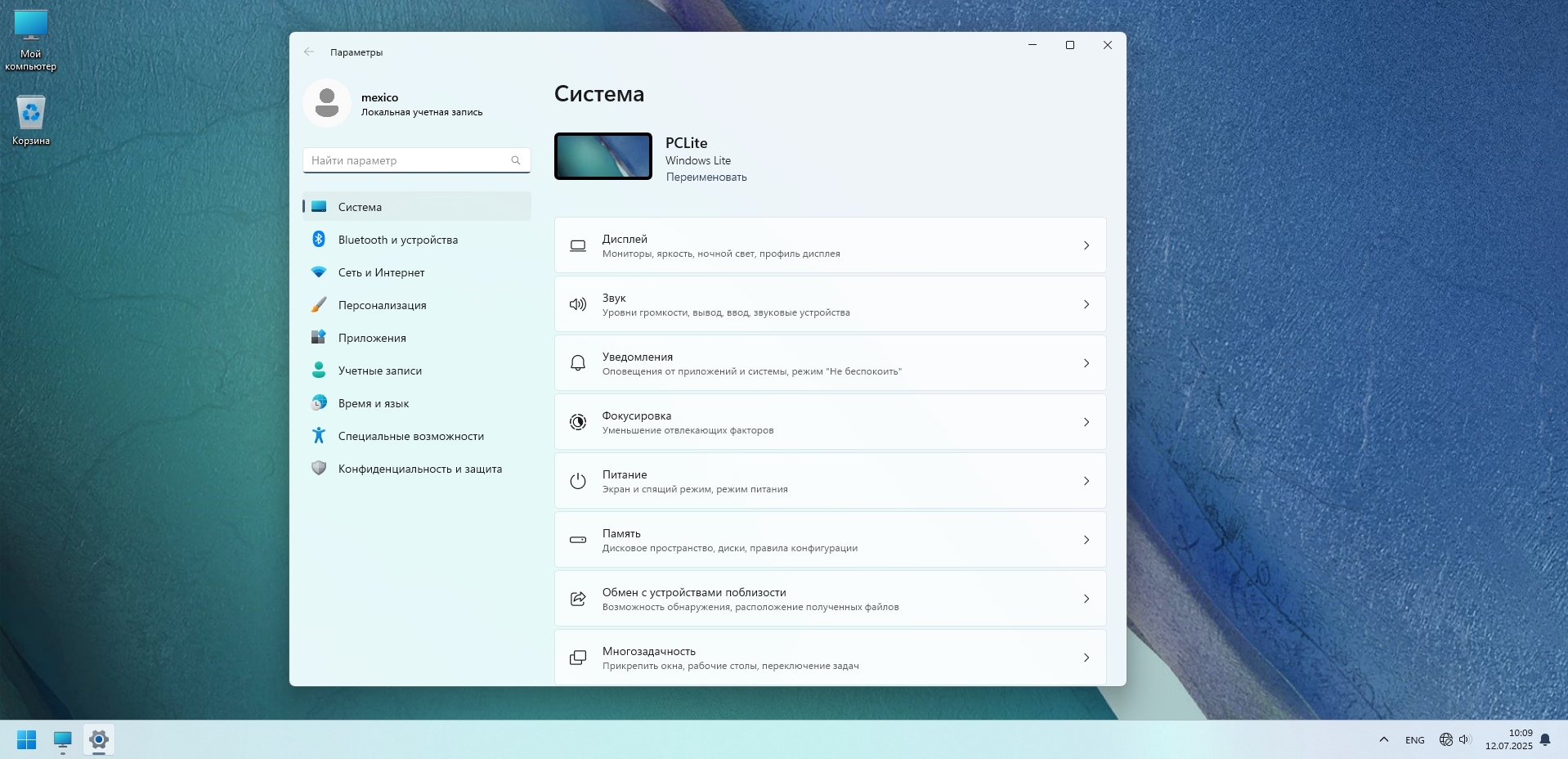Click the Питание title text
This screenshot has height=759, width=1568.
click(x=625, y=474)
